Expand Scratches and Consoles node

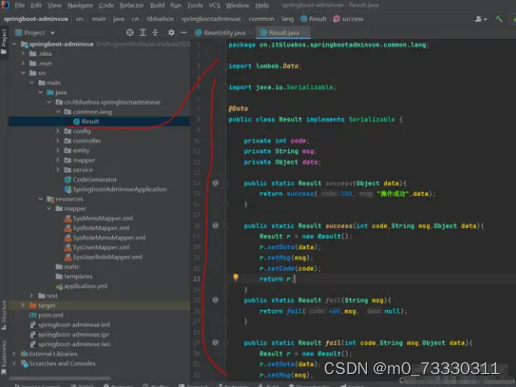[14, 363]
